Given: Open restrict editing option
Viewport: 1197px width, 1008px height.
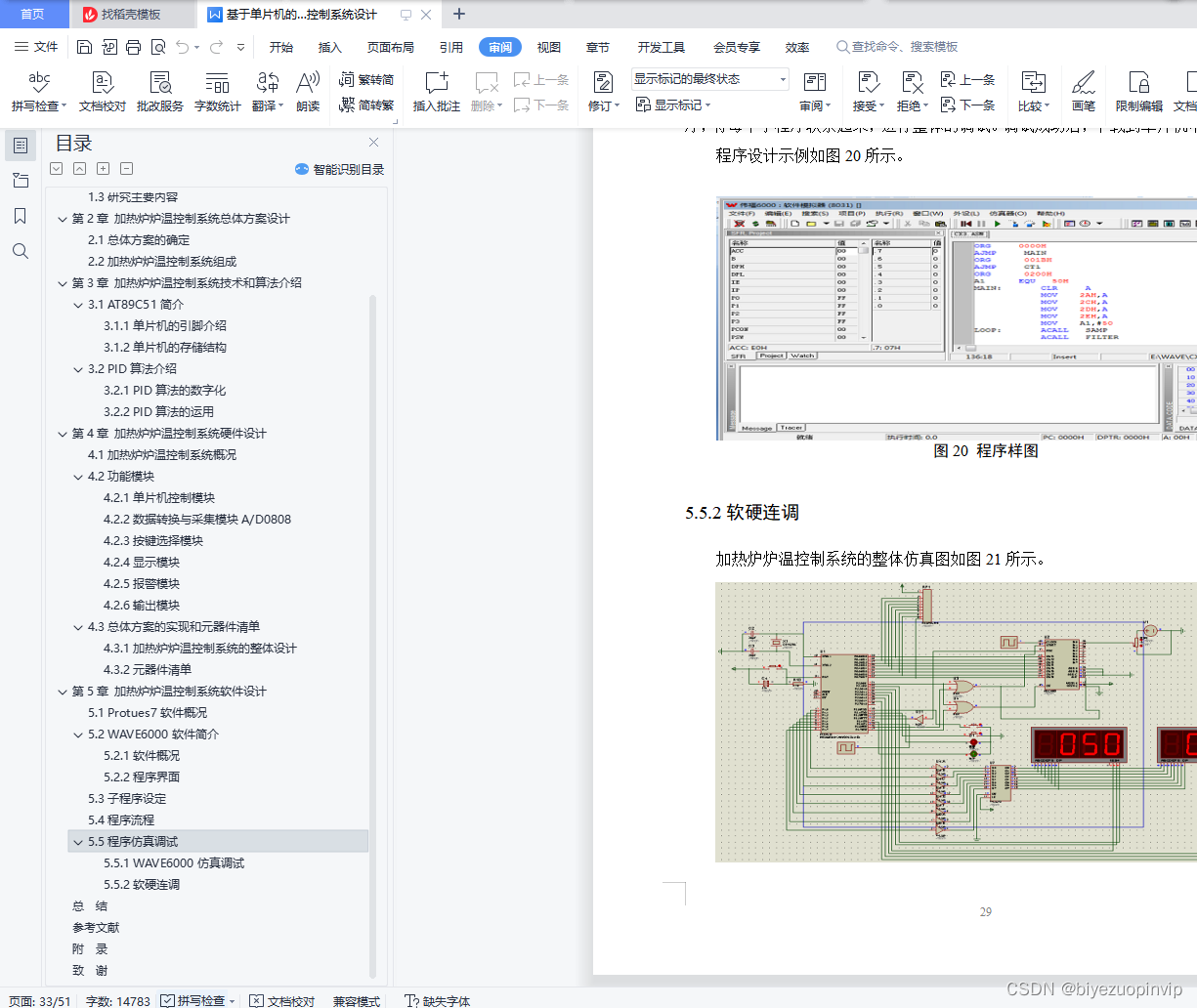Looking at the screenshot, I should coord(1139,92).
